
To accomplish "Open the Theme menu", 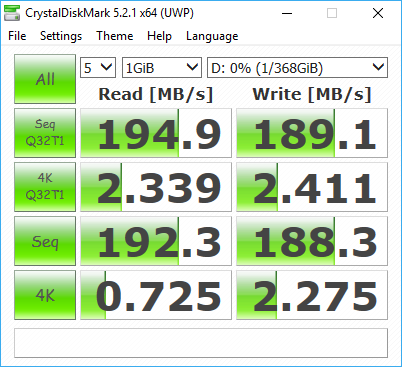I will click(x=115, y=36).
